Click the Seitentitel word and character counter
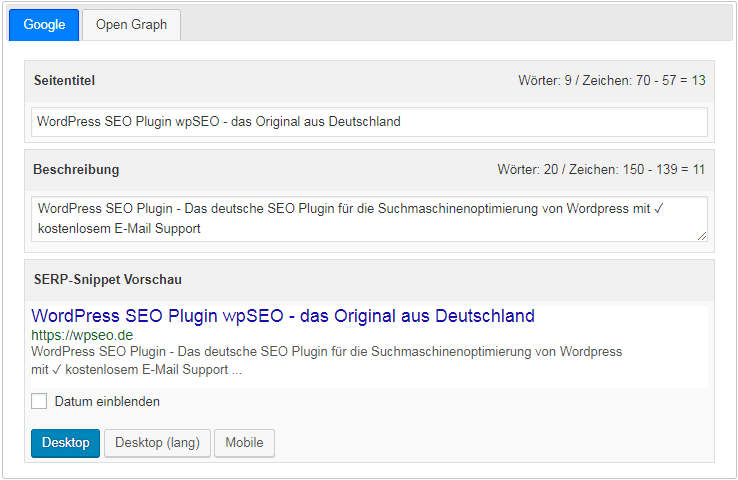 [612, 80]
